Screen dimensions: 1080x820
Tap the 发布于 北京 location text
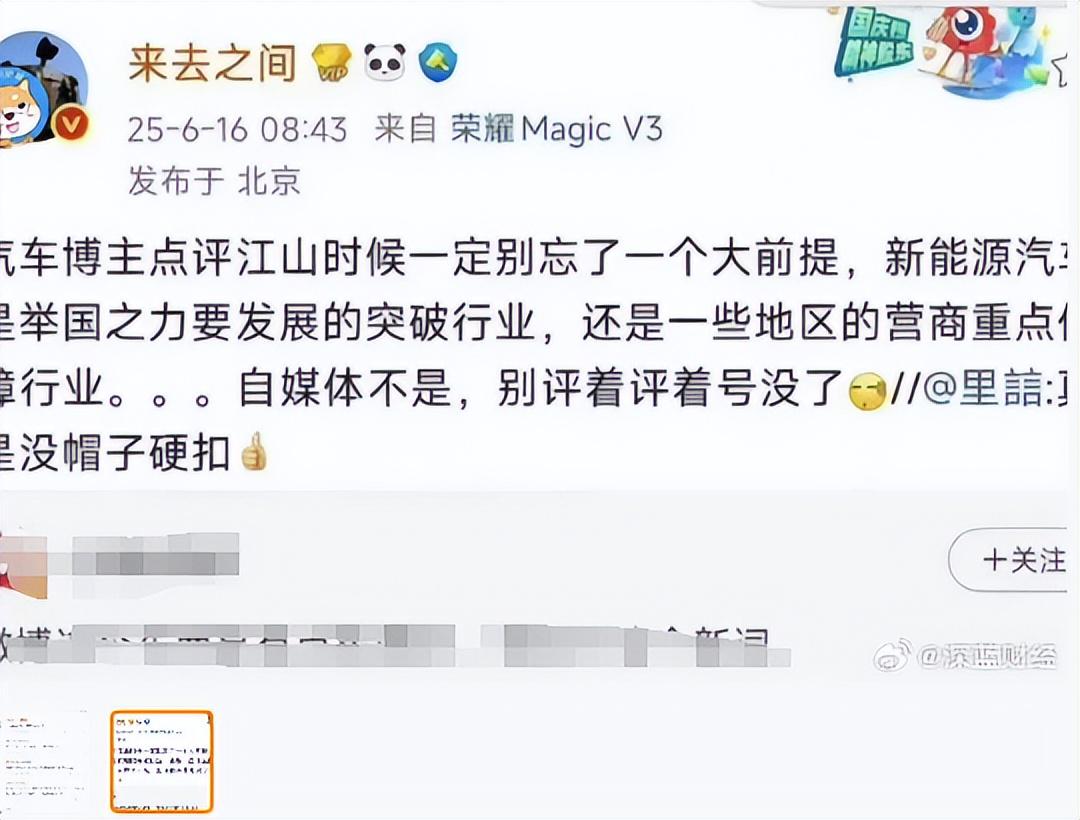pyautogui.click(x=214, y=181)
